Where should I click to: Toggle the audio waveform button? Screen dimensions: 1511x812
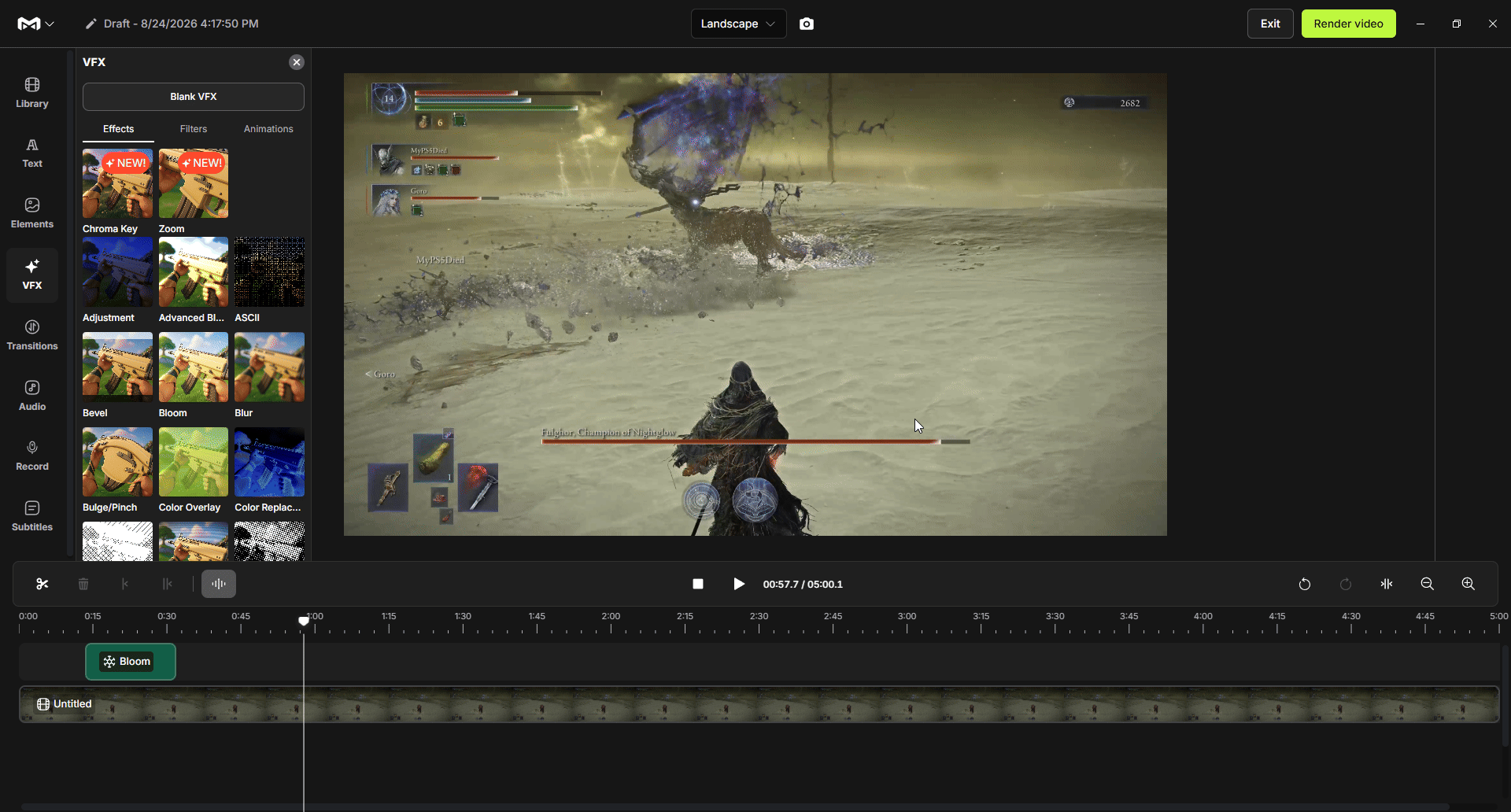(x=219, y=584)
